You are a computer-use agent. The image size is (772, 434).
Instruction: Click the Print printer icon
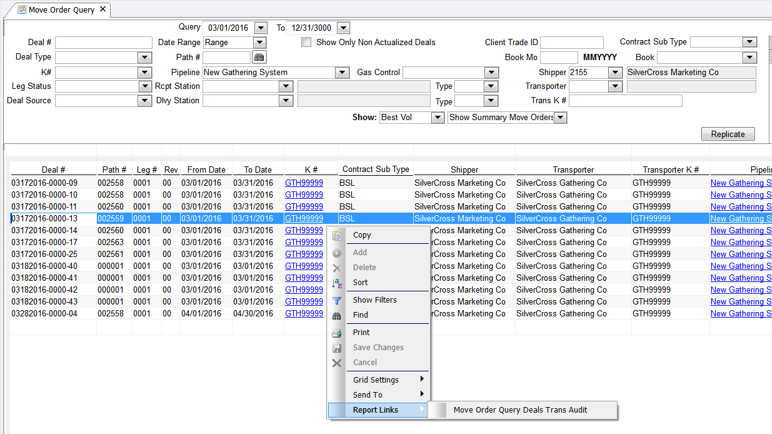tap(337, 333)
